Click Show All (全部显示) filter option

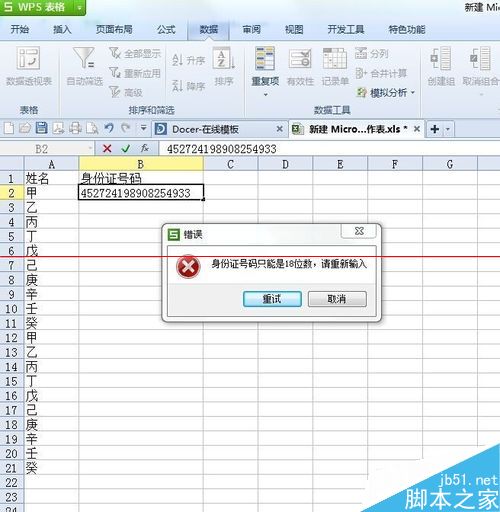pyautogui.click(x=135, y=53)
